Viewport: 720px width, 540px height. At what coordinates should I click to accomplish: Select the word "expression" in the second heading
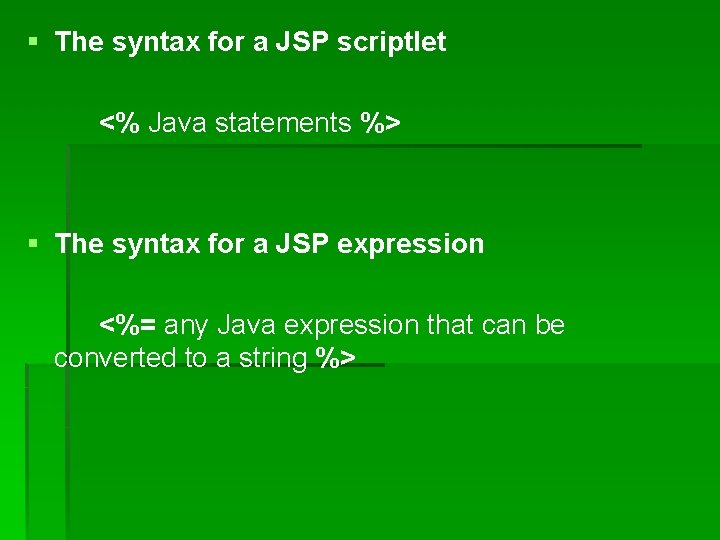(x=411, y=245)
